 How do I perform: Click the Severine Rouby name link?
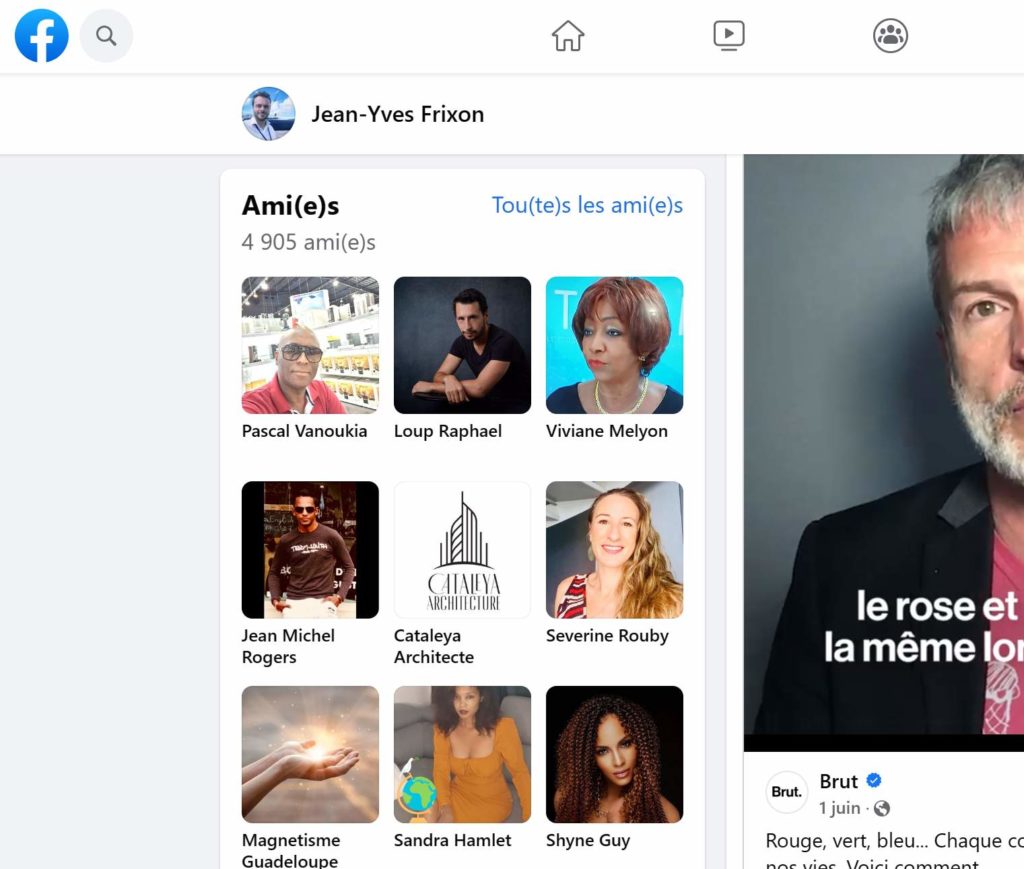tap(607, 635)
